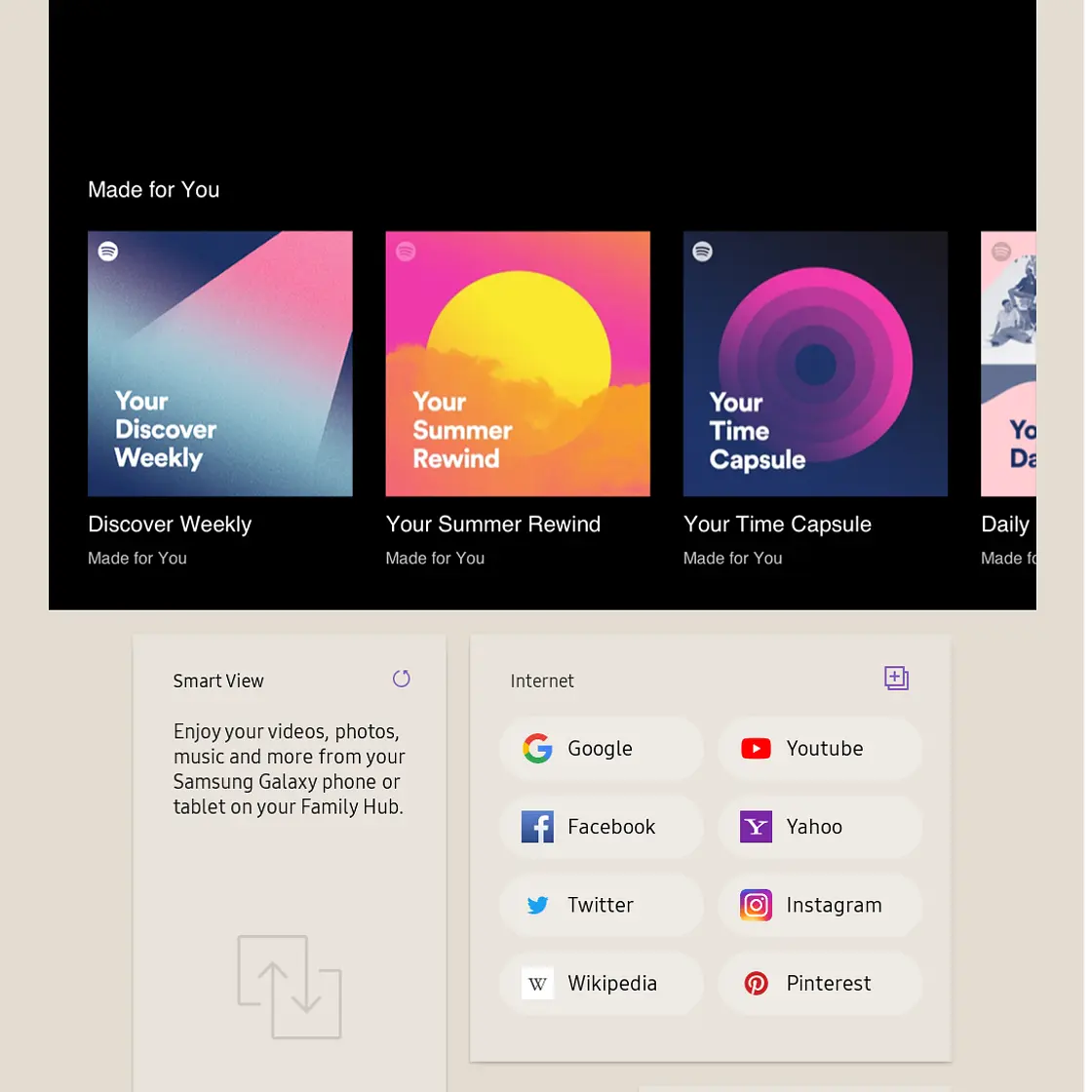Open the Your Time Capsule playlist cover
This screenshot has height=1092, width=1092.
[x=815, y=364]
